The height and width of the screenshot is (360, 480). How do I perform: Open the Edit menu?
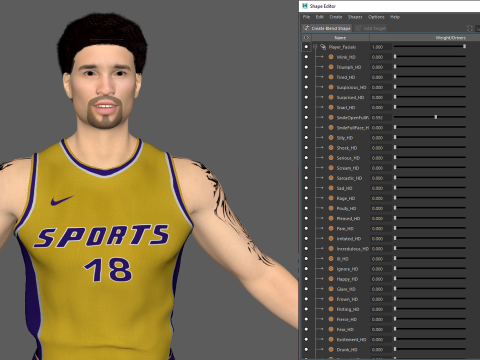click(320, 17)
